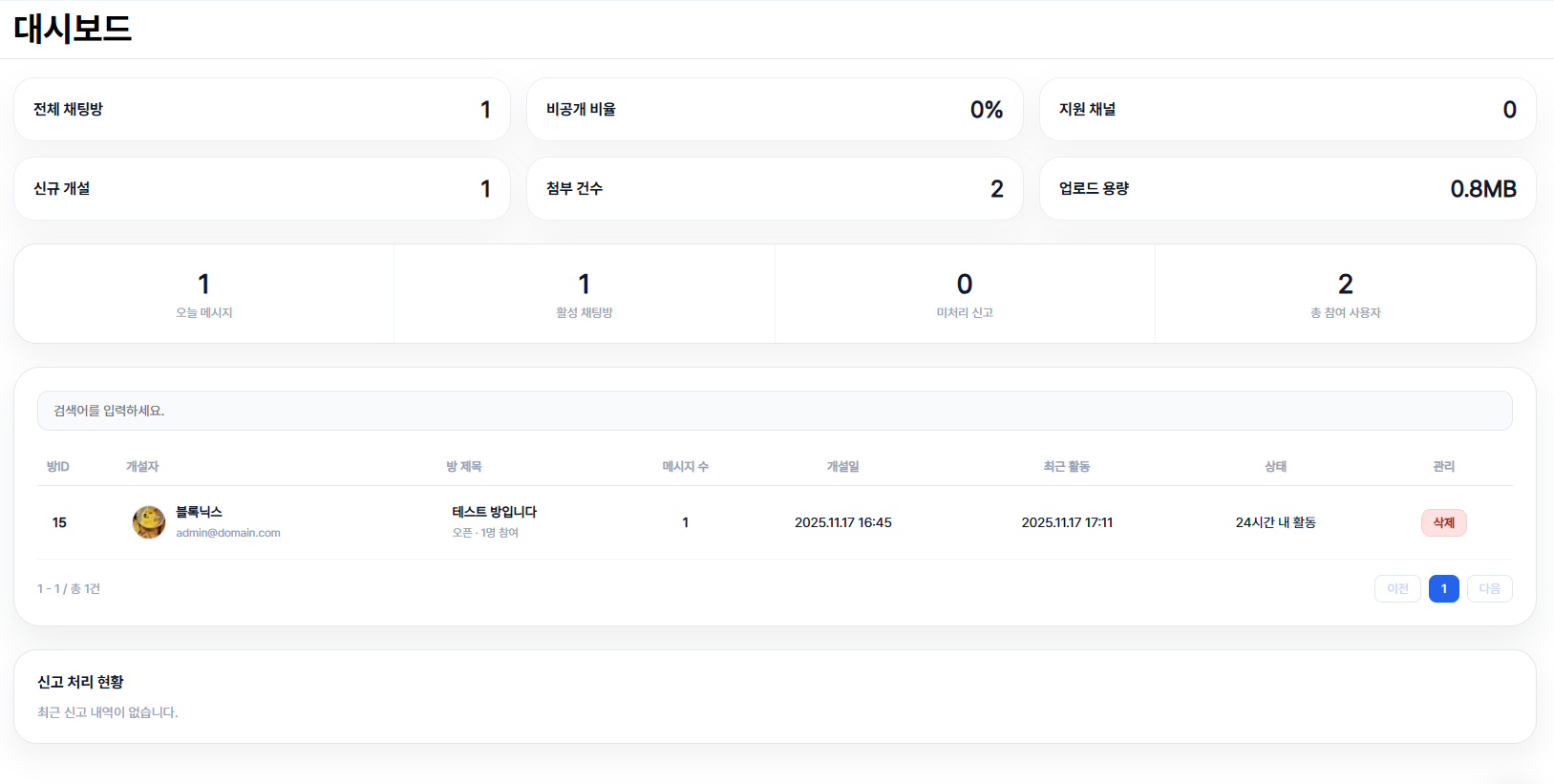
Task: Open the 테스트 방입니다 room title
Action: (494, 512)
